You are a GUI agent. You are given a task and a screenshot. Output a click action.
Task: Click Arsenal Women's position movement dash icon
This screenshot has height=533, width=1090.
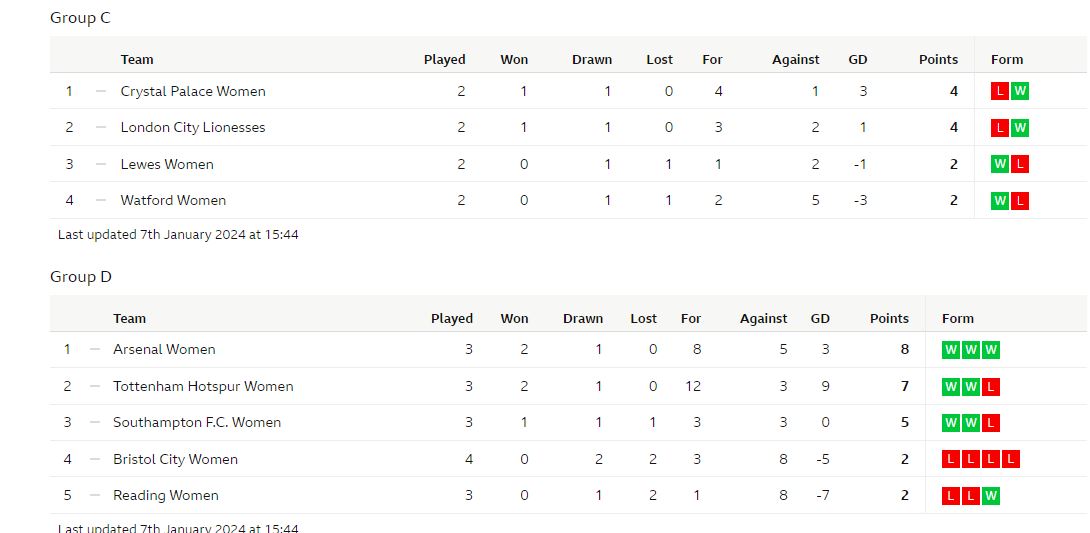coord(95,350)
